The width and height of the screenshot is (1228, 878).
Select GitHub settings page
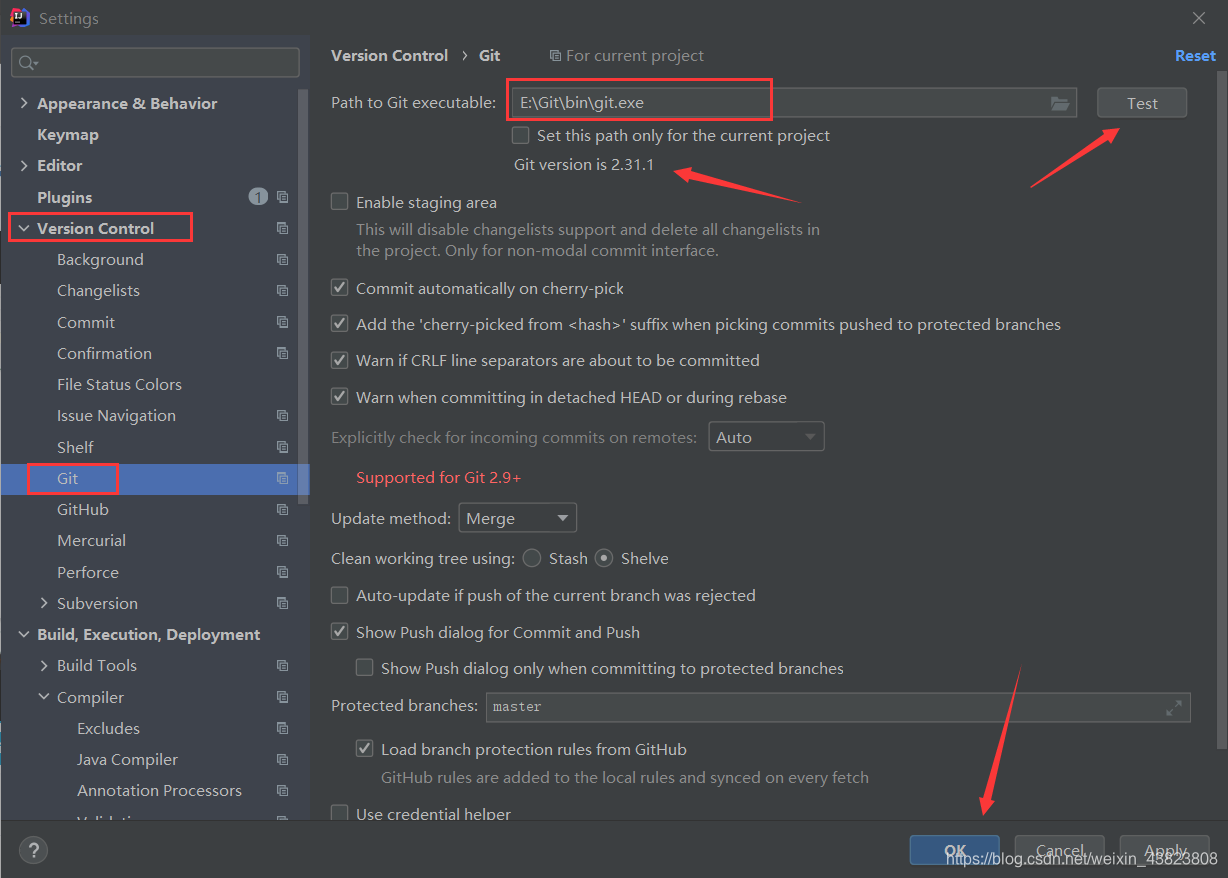coord(83,510)
